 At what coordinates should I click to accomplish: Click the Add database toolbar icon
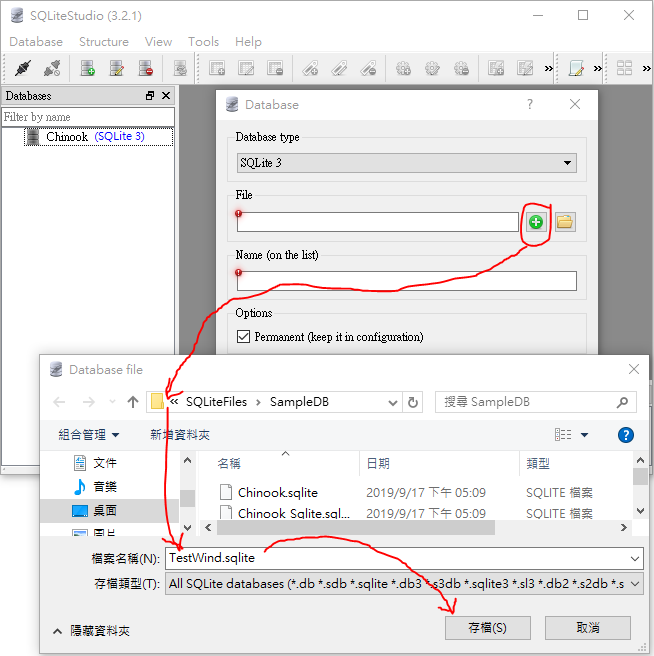[87, 68]
